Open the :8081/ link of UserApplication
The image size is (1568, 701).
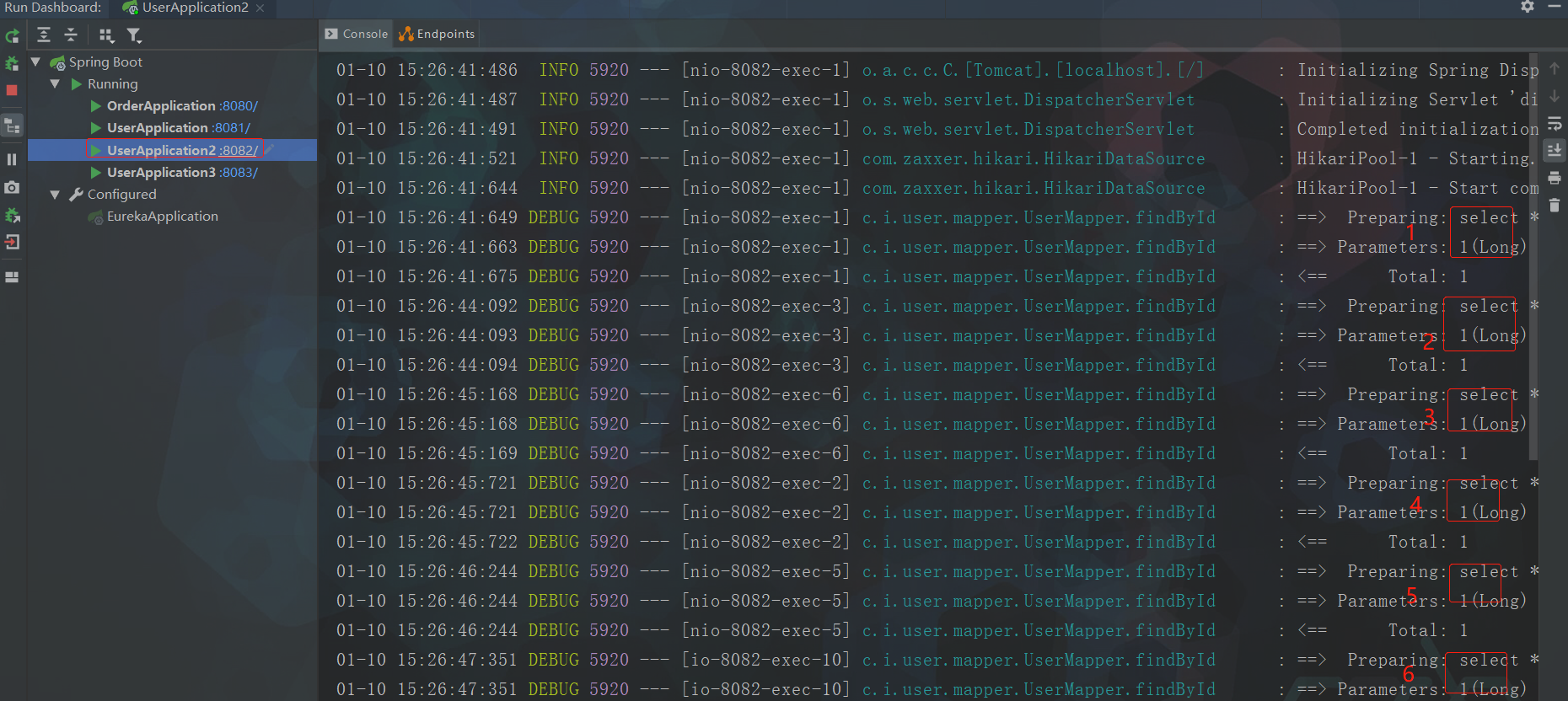click(231, 127)
